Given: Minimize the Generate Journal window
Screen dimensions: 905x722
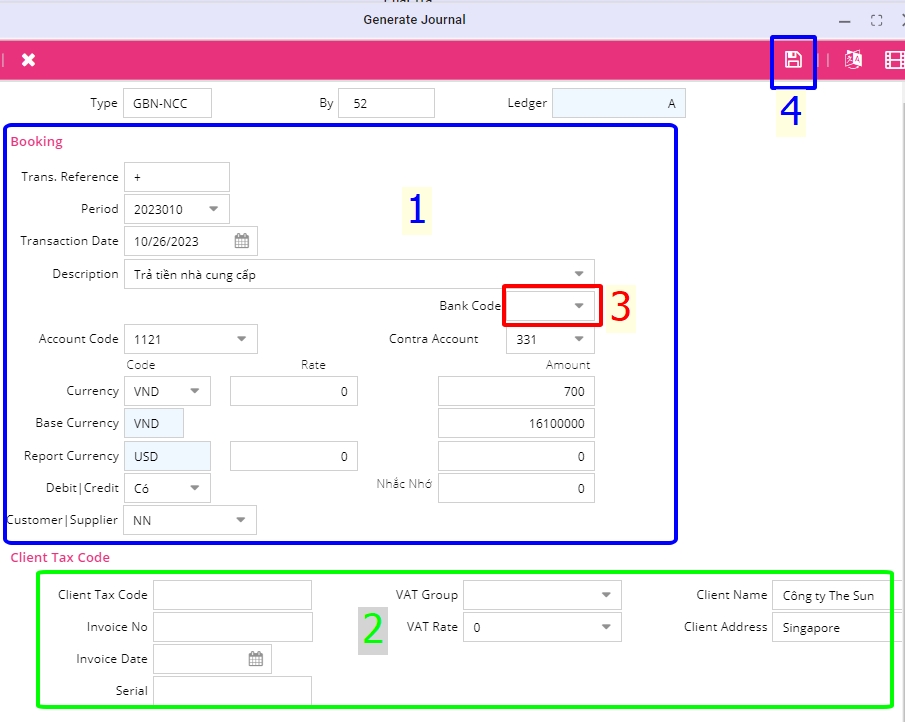Looking at the screenshot, I should click(845, 20).
